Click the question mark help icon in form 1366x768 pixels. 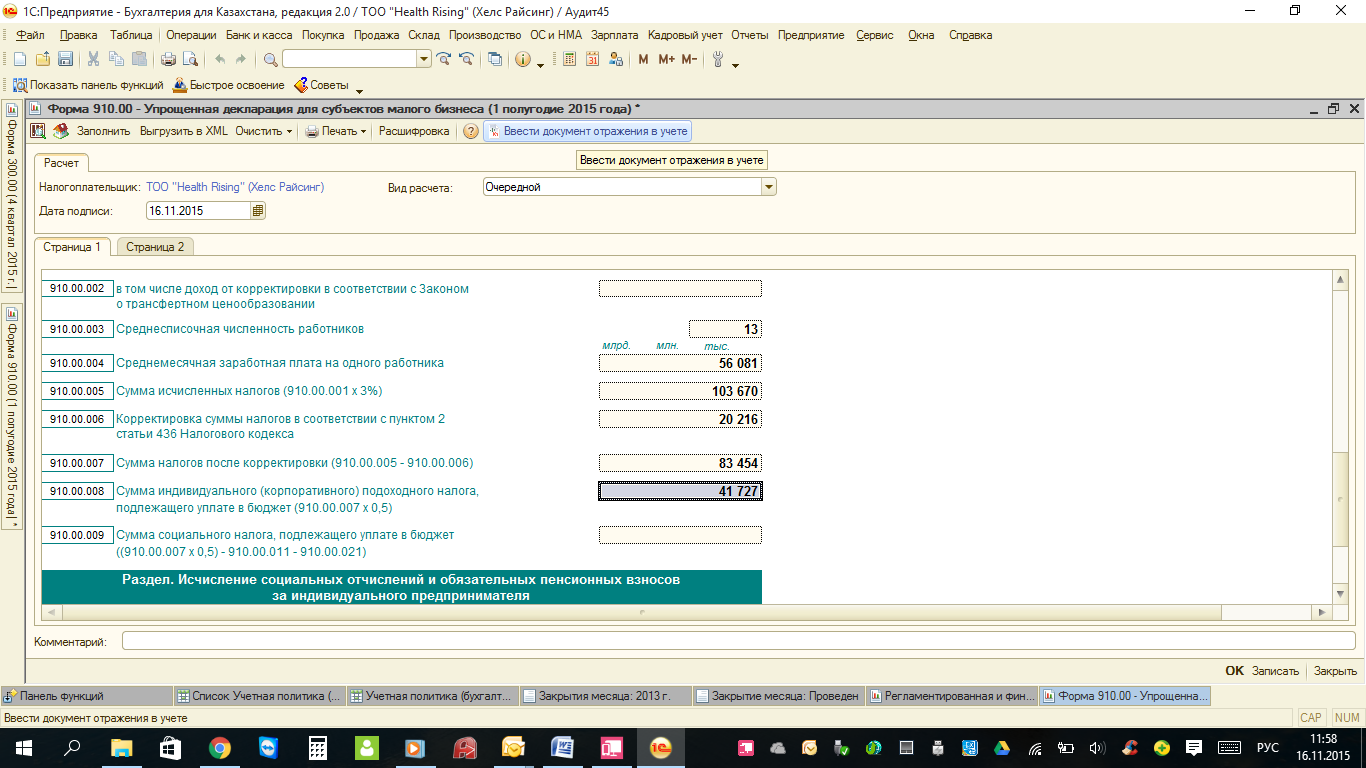tap(471, 131)
